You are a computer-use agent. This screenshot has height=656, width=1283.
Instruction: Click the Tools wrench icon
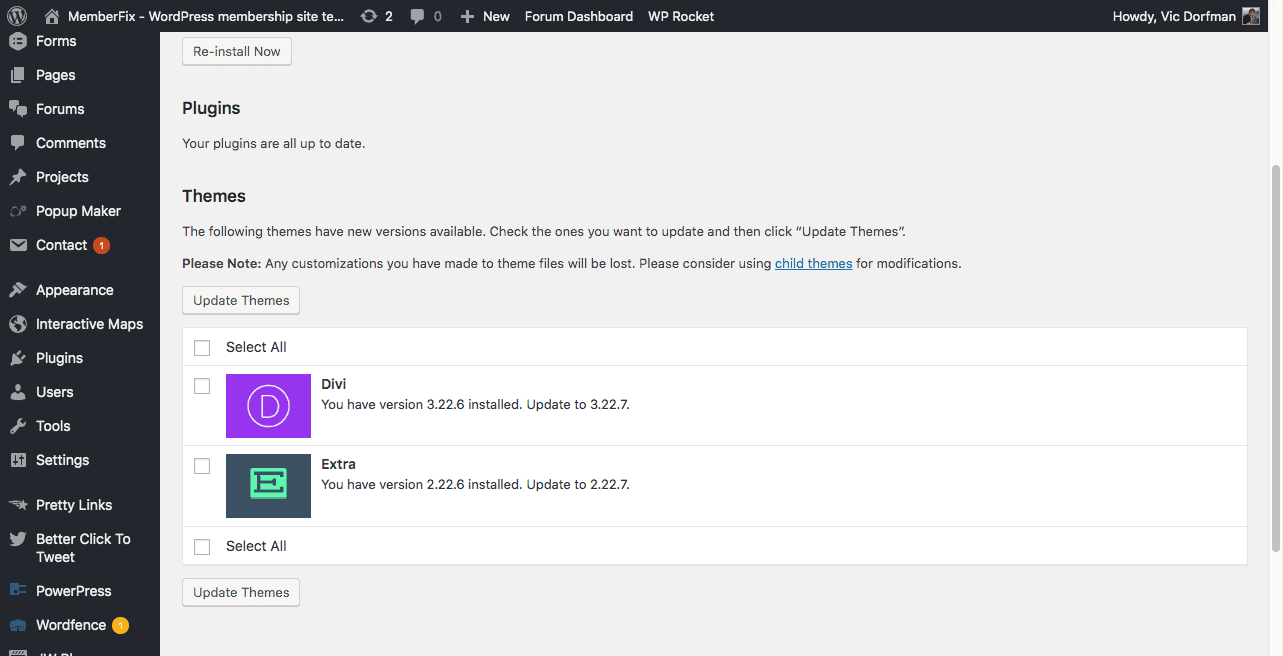click(17, 426)
